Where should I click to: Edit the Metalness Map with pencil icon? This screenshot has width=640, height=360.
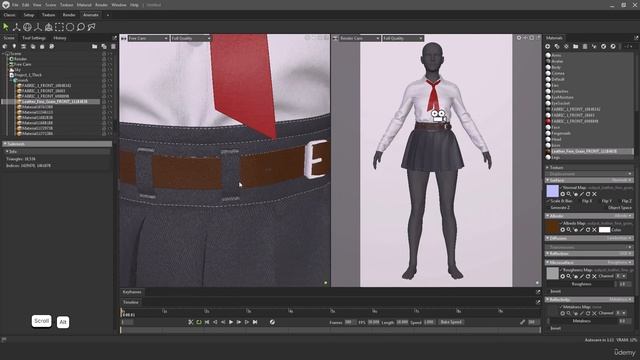[x=581, y=313]
